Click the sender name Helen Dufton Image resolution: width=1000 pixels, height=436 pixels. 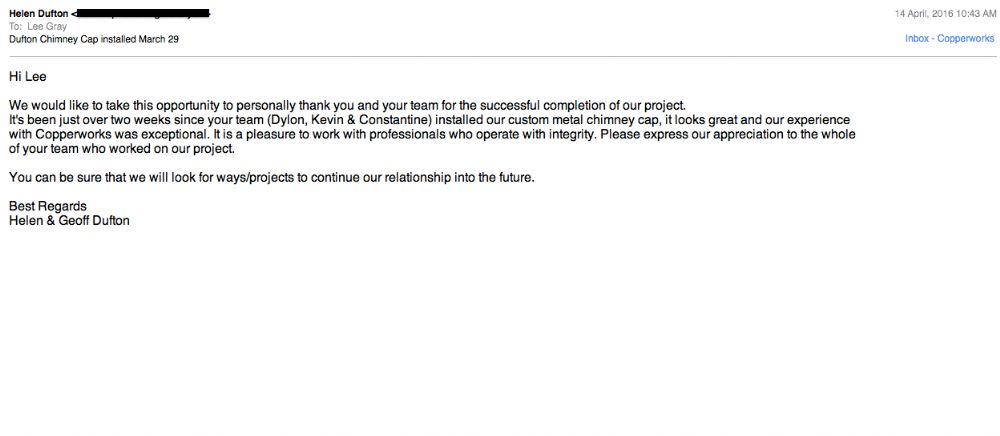pyautogui.click(x=37, y=13)
